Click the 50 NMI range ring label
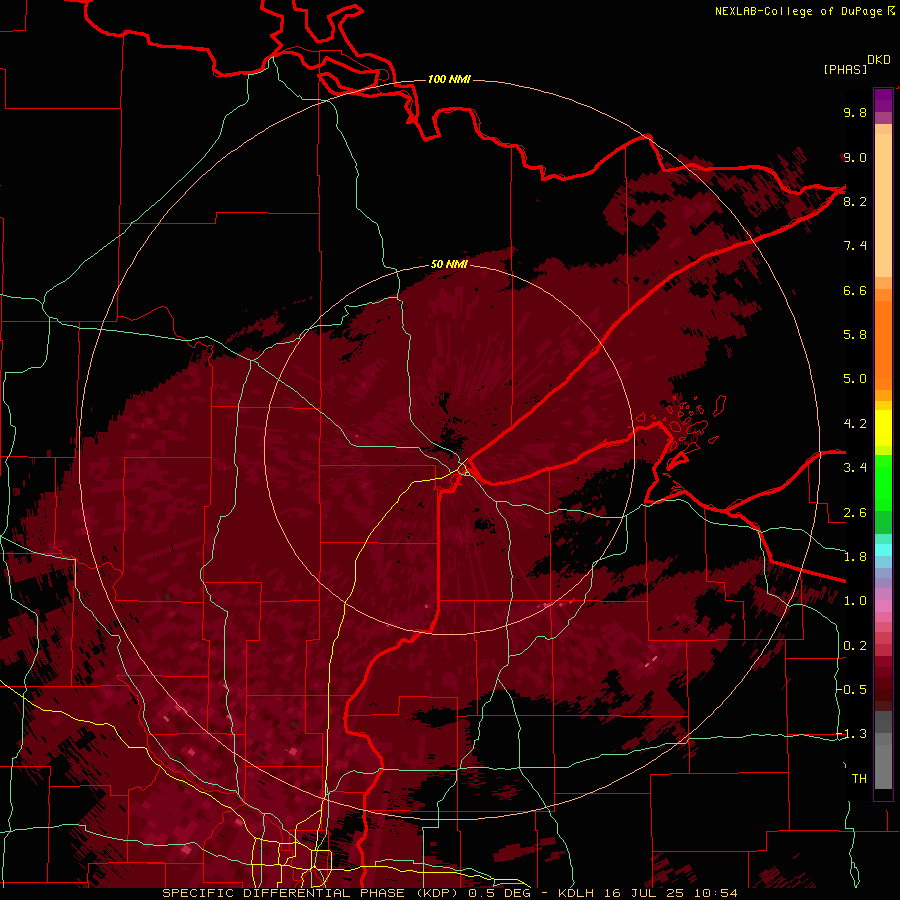Viewport: 900px width, 900px height. point(449,264)
